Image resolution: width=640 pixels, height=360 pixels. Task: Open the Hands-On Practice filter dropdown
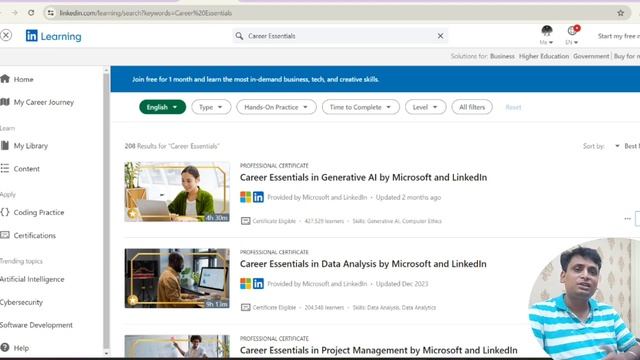[276, 107]
